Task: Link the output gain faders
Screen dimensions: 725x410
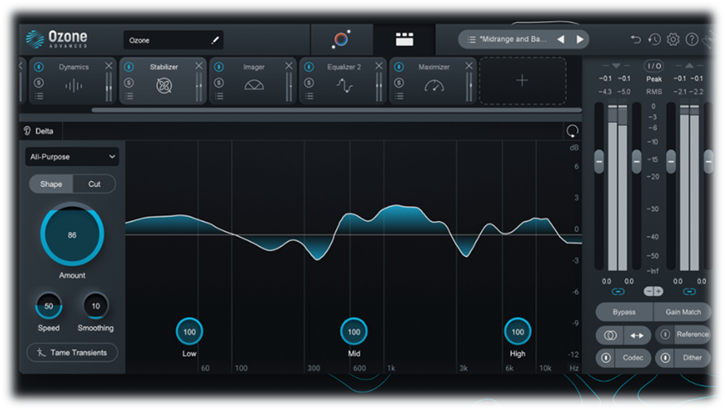Action: 689,292
